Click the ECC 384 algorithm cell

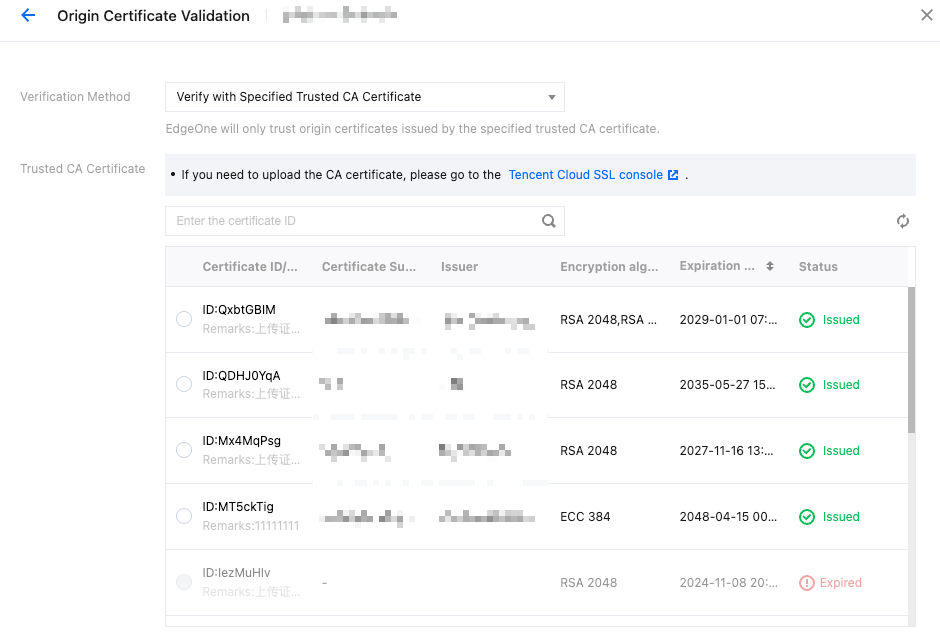coord(585,517)
